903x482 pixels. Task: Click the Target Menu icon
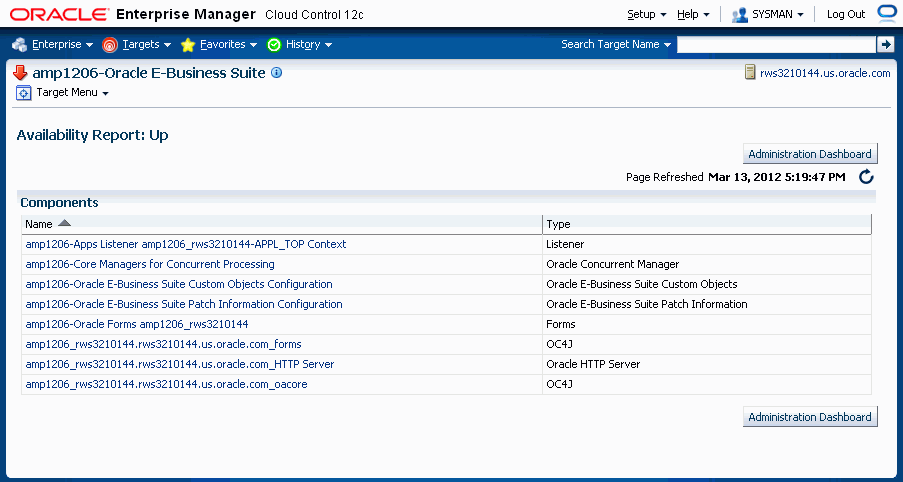tap(24, 93)
